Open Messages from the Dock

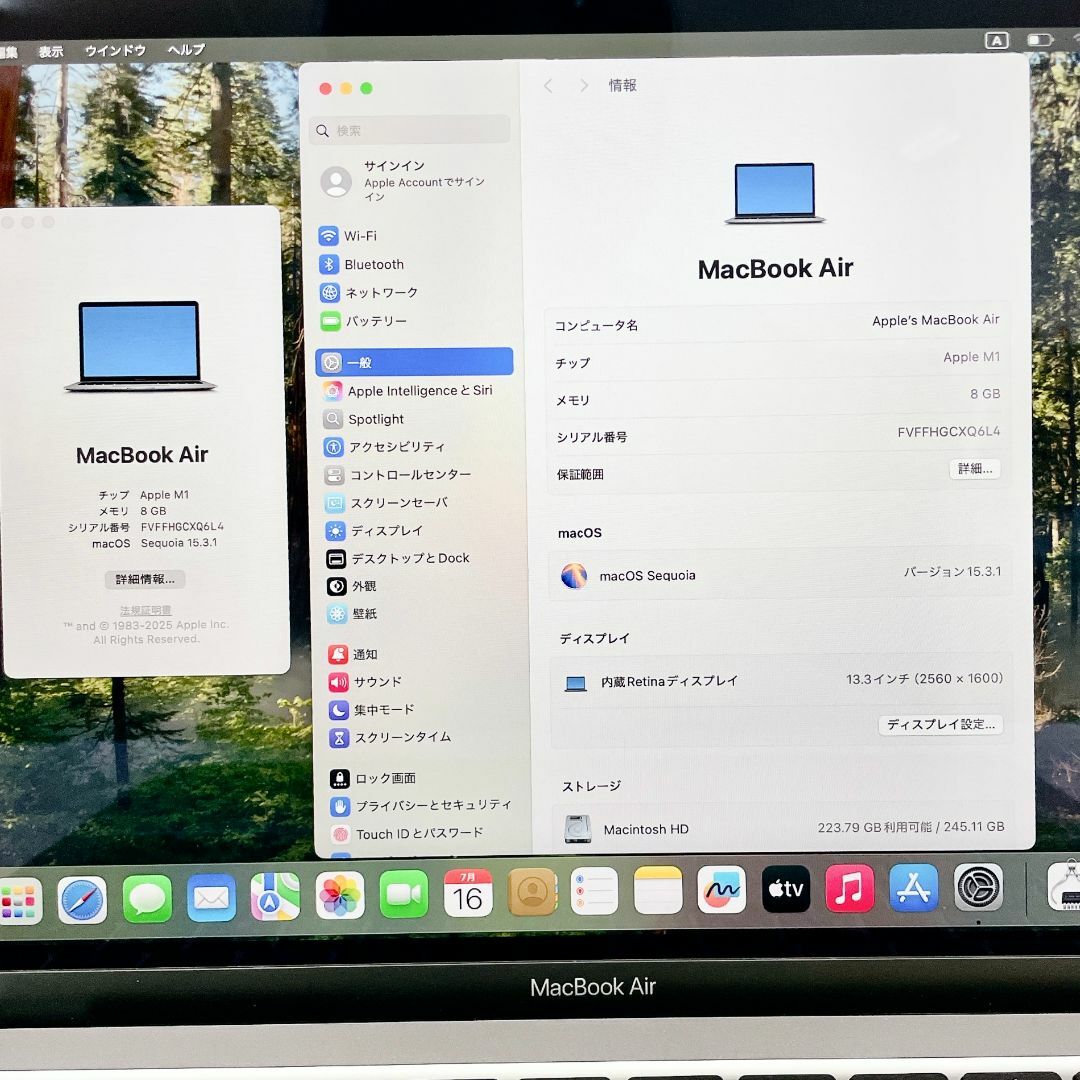tap(147, 898)
